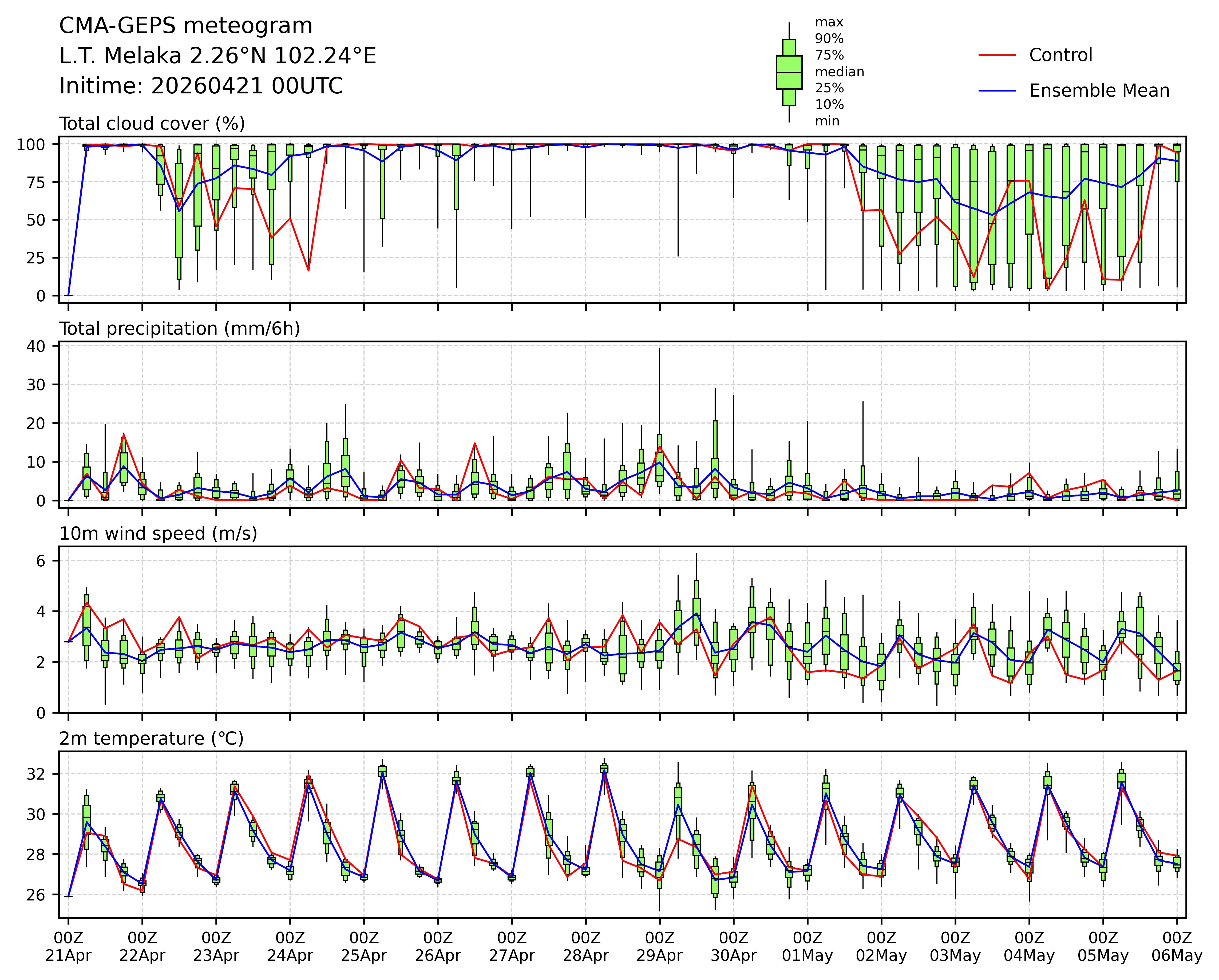
Task: Click the 'median' label in boxplot legend
Action: (x=839, y=72)
